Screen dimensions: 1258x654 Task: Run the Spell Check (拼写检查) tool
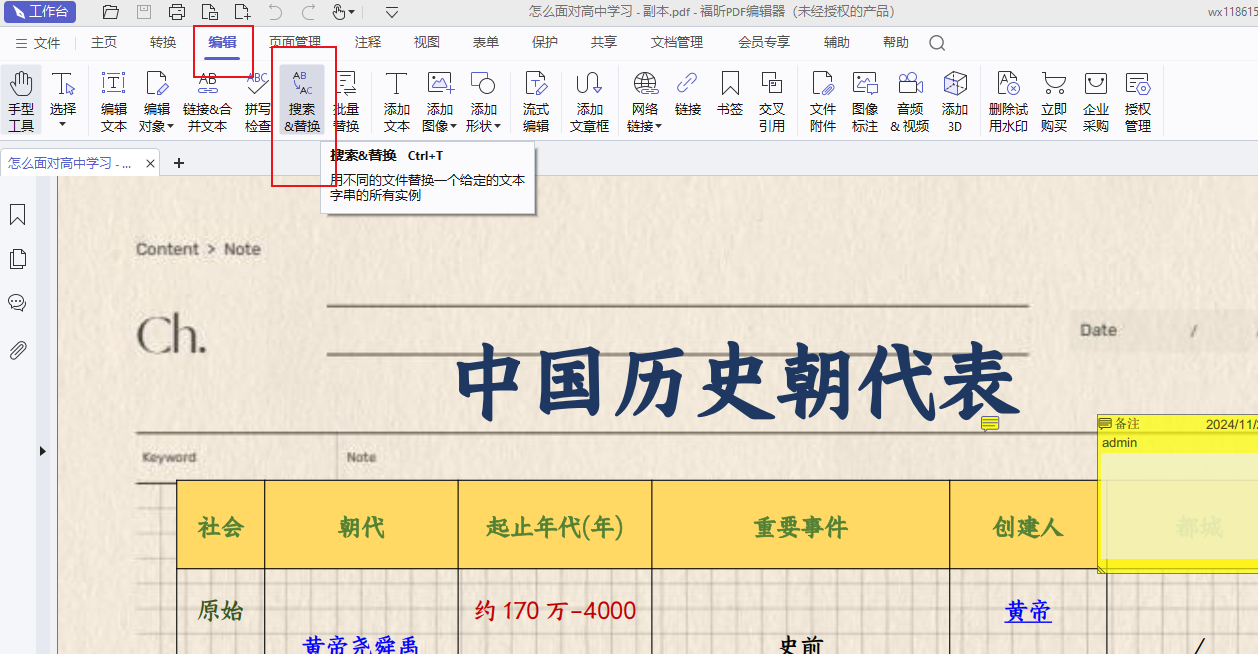[x=258, y=101]
